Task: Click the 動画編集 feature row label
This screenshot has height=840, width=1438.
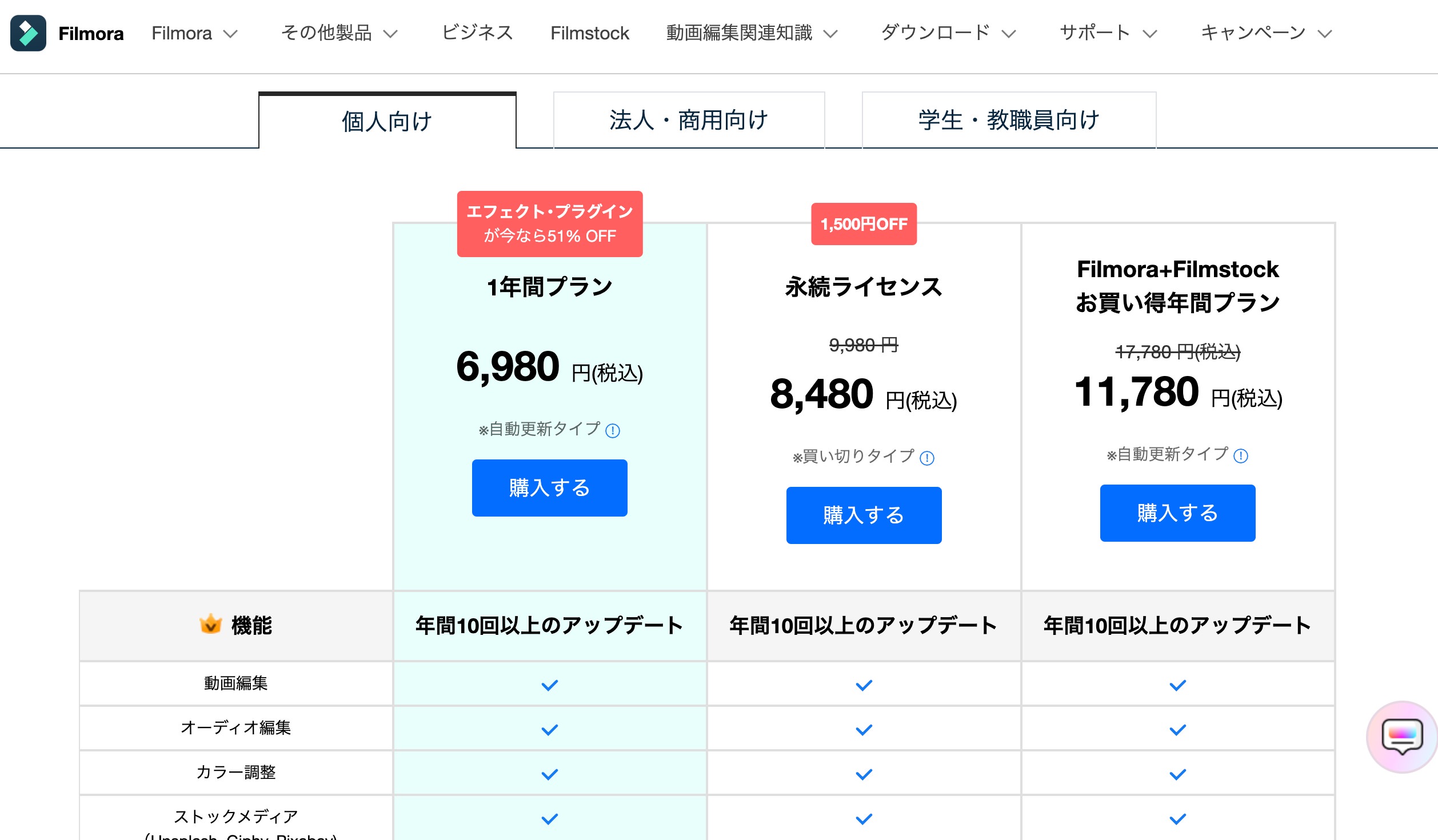Action: tap(235, 683)
